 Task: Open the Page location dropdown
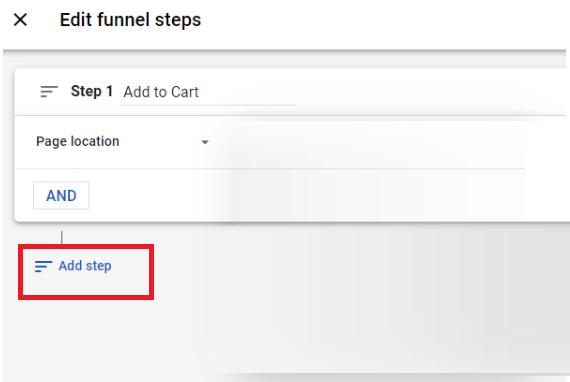pos(123,141)
